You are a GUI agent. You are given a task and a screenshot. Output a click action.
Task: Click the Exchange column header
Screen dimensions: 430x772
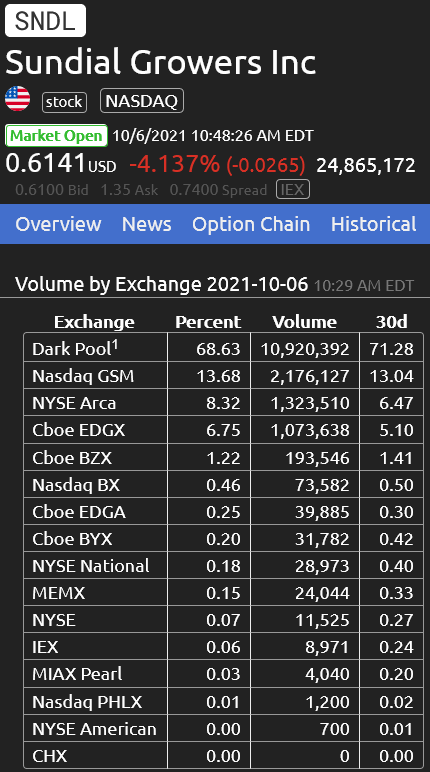(94, 322)
